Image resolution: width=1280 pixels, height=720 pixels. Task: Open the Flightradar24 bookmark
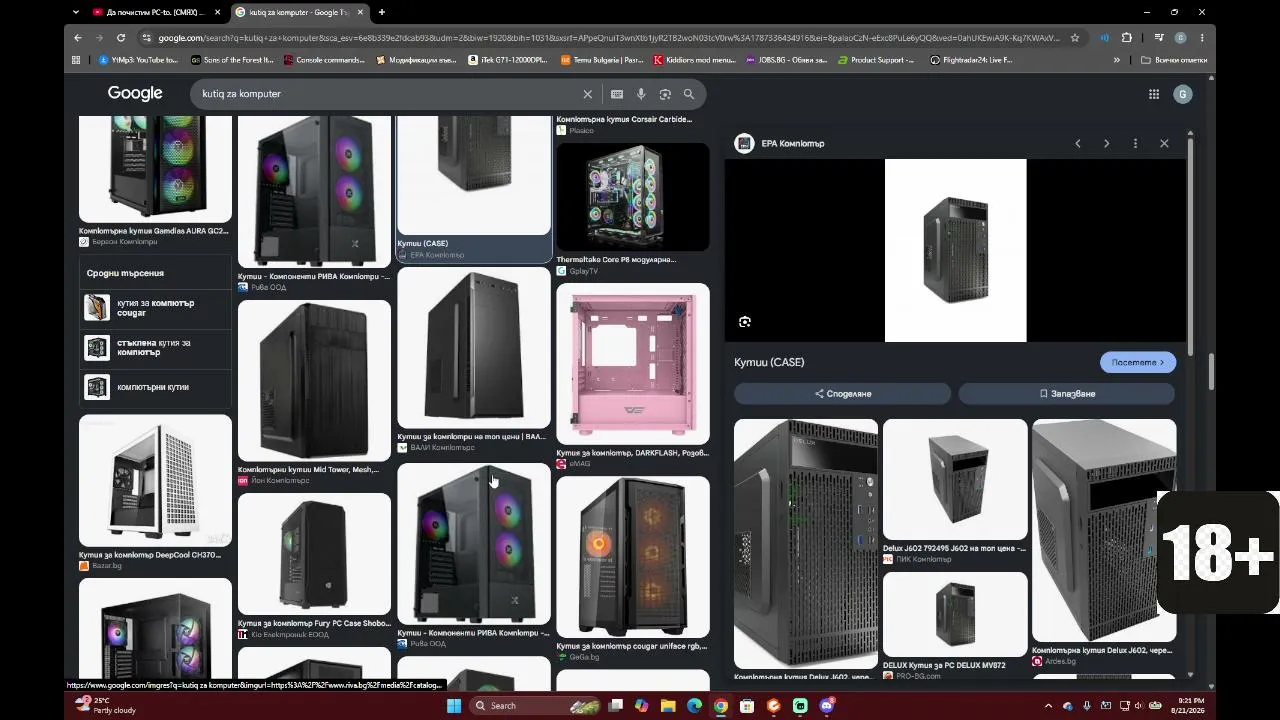click(971, 60)
